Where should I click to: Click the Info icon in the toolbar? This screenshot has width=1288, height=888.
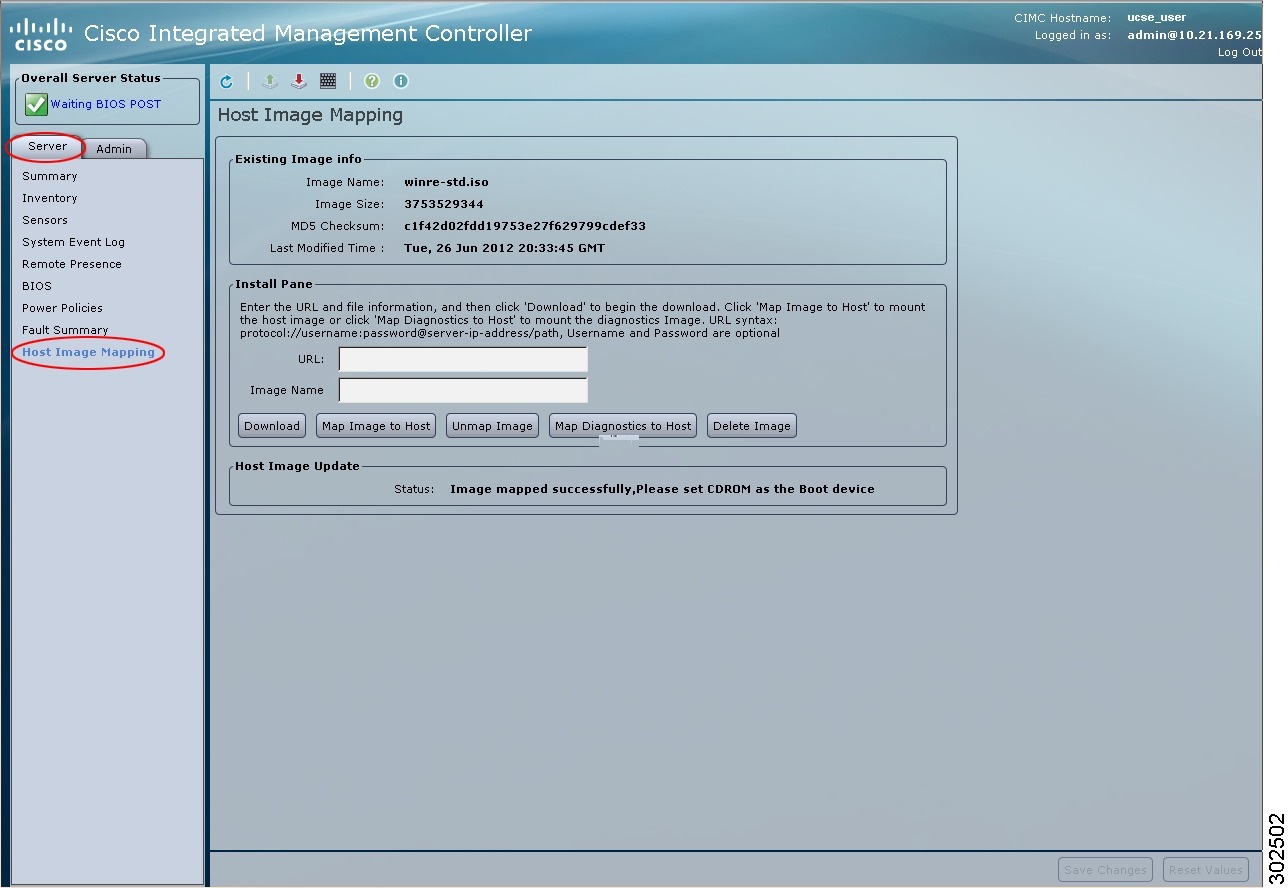401,81
